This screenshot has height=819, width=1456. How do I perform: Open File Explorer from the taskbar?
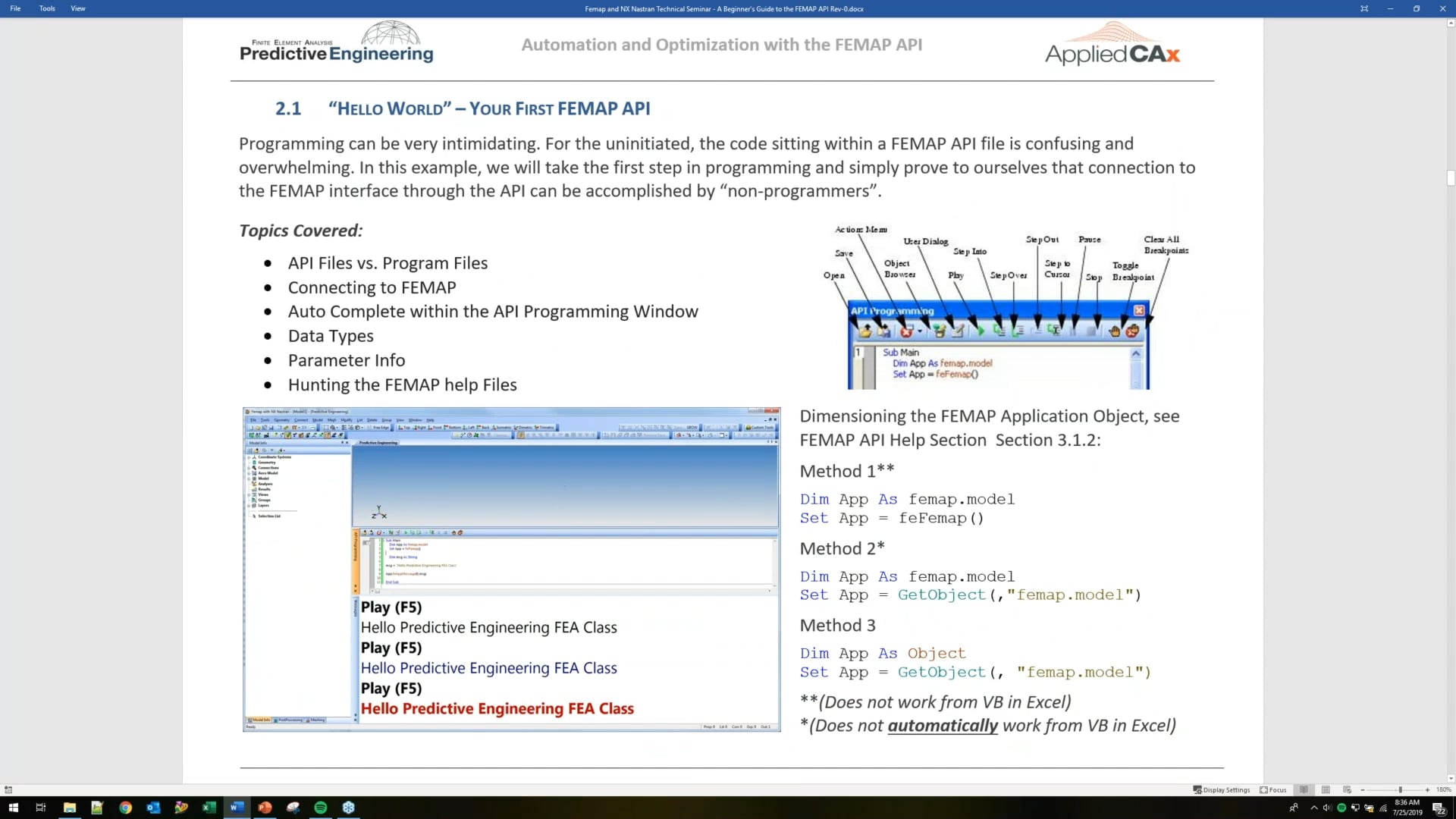tap(71, 808)
